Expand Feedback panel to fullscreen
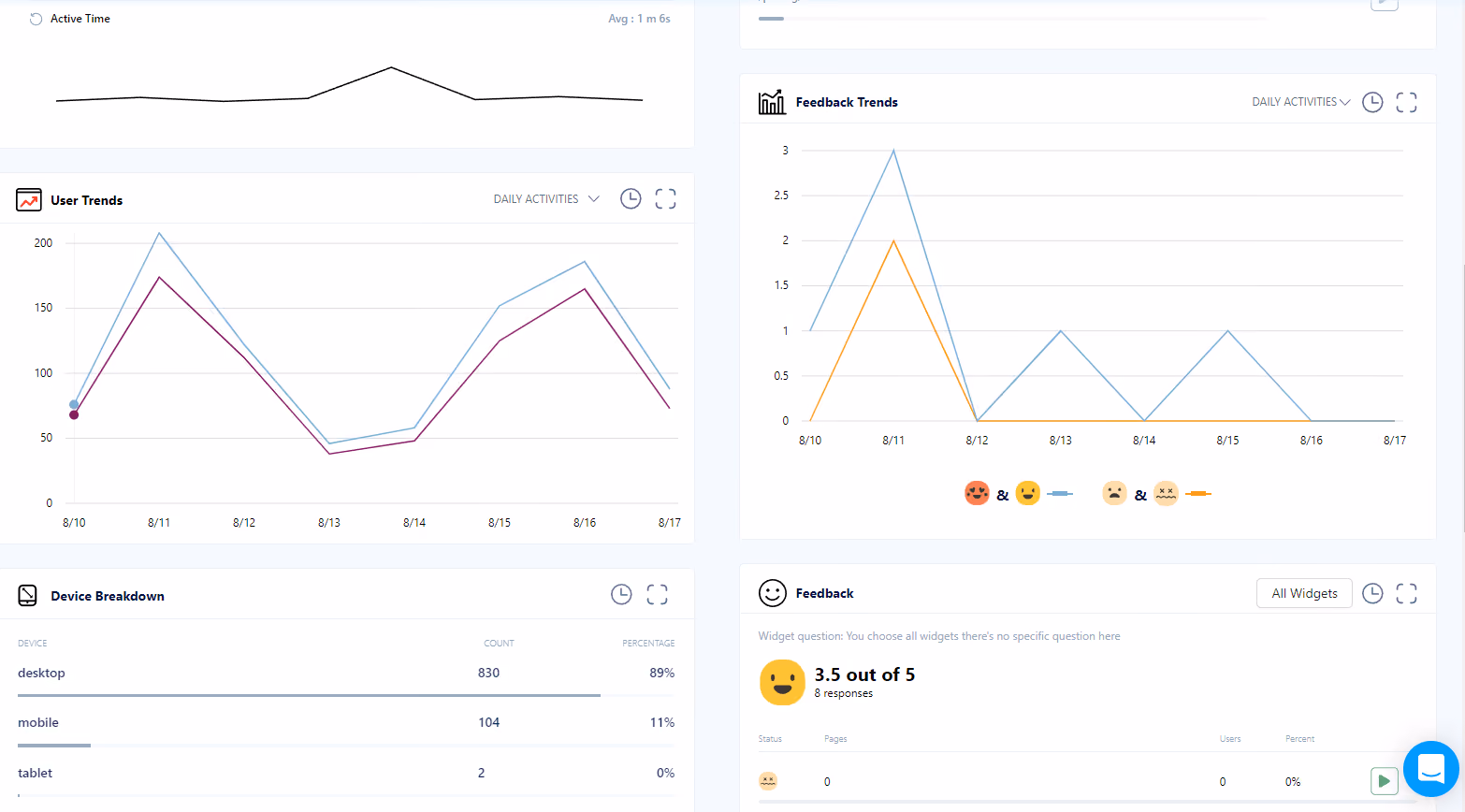The image size is (1465, 812). (x=1406, y=593)
